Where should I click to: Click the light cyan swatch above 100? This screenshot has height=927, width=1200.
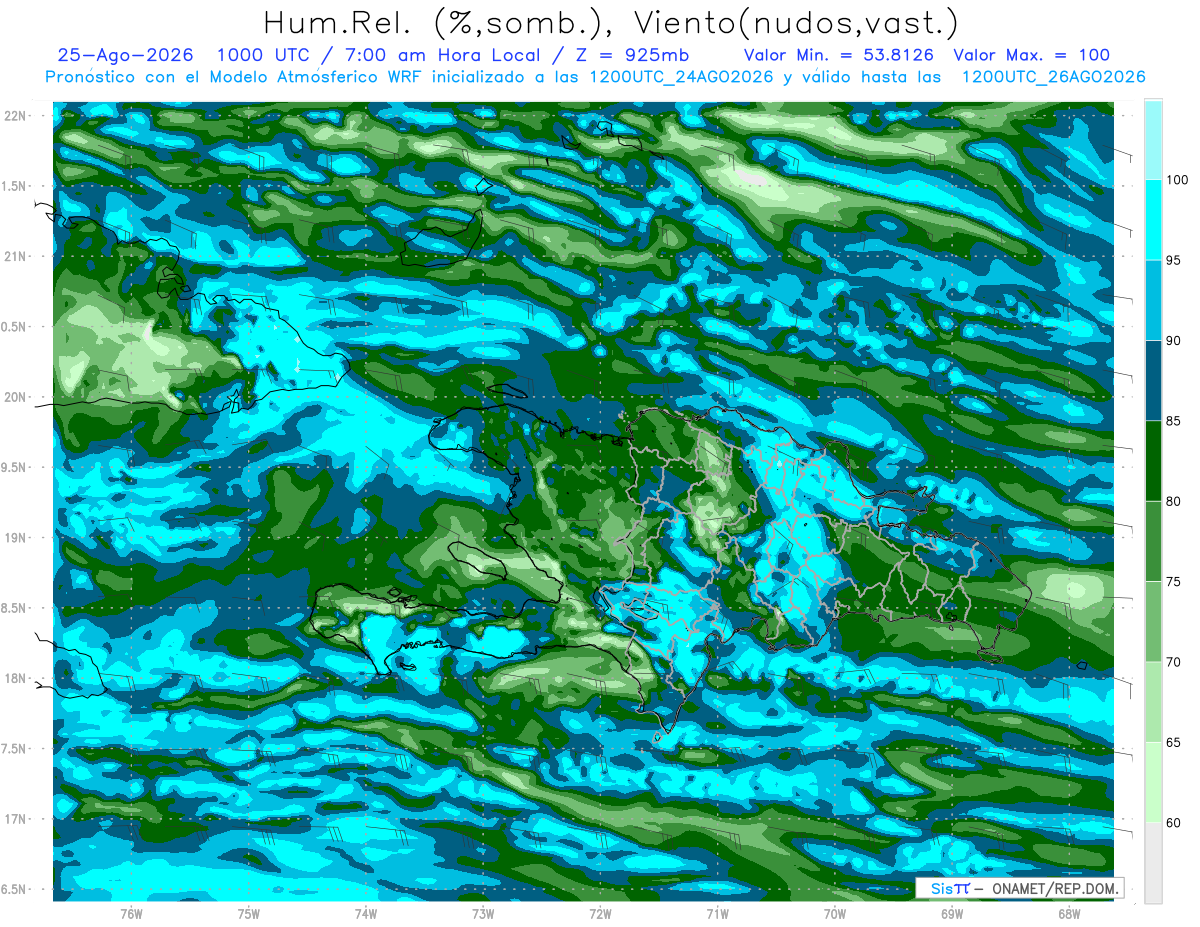(x=1153, y=140)
